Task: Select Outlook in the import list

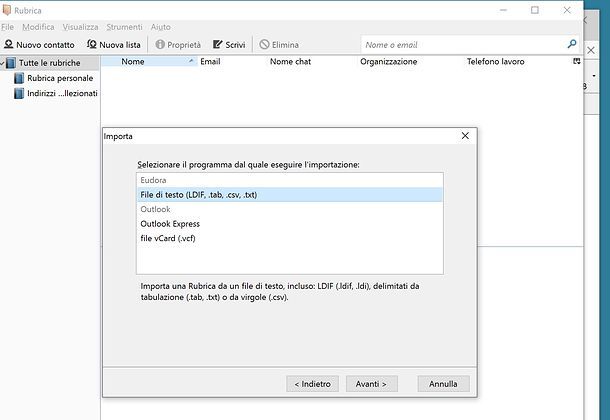Action: (290, 209)
